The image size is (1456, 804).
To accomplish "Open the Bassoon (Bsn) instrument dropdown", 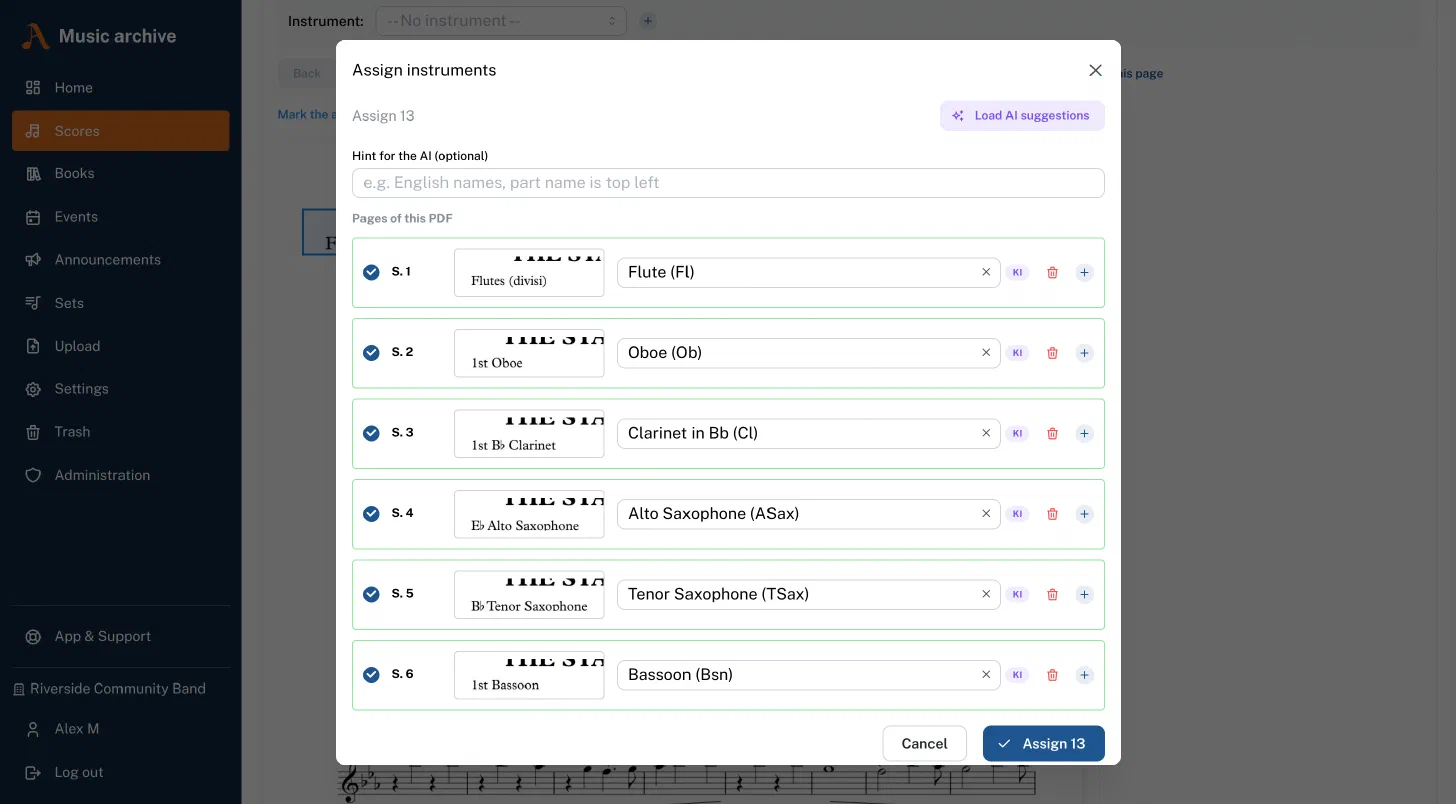I will 808,675.
